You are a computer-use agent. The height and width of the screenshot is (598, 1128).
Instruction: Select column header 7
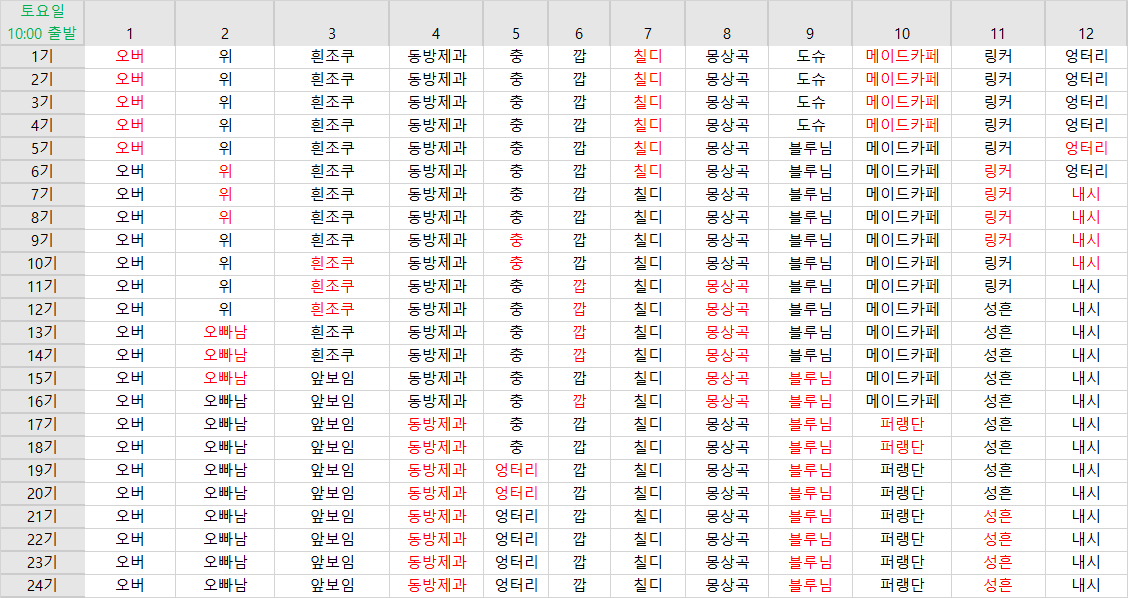[x=648, y=33]
